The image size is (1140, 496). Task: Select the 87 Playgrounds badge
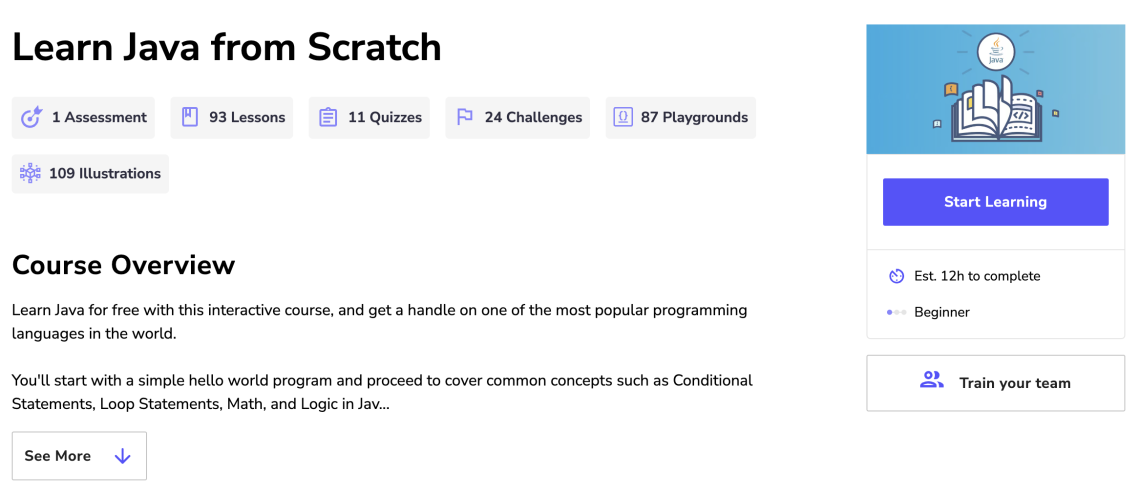[681, 117]
